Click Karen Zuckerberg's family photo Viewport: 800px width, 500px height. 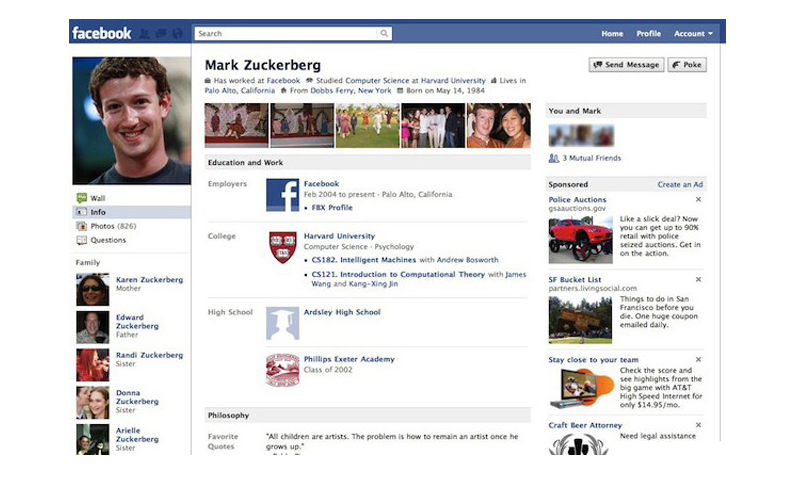(92, 289)
